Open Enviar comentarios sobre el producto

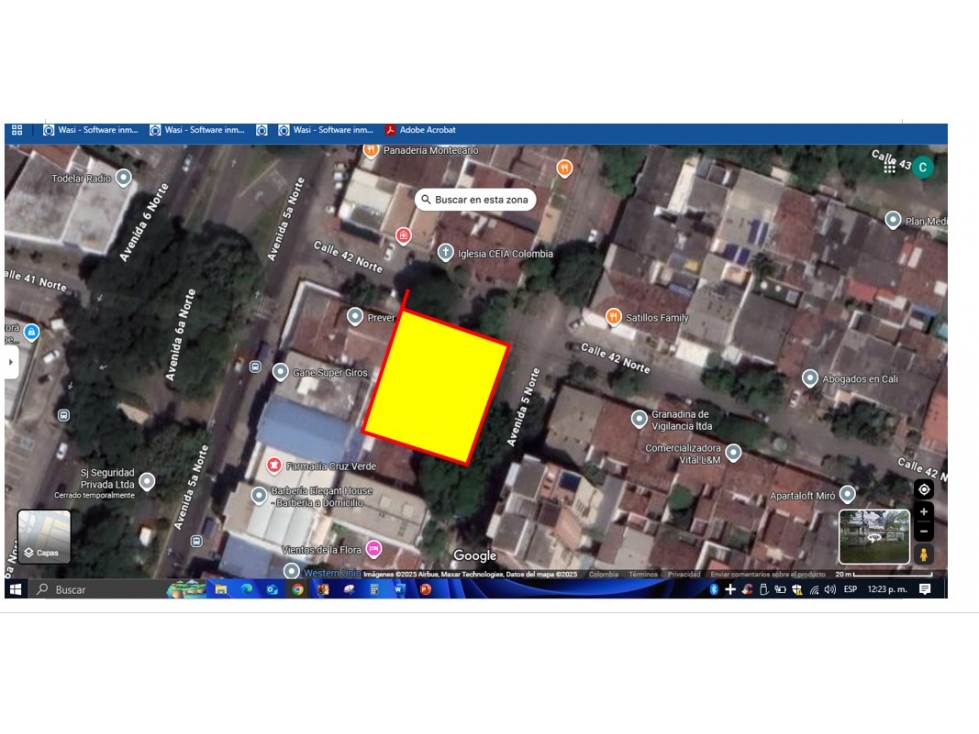click(767, 574)
